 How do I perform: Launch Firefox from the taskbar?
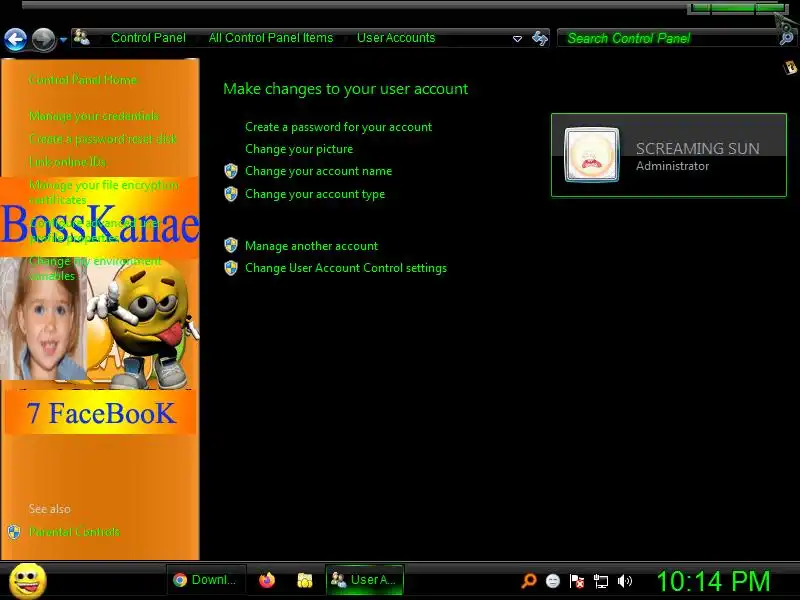(x=267, y=580)
